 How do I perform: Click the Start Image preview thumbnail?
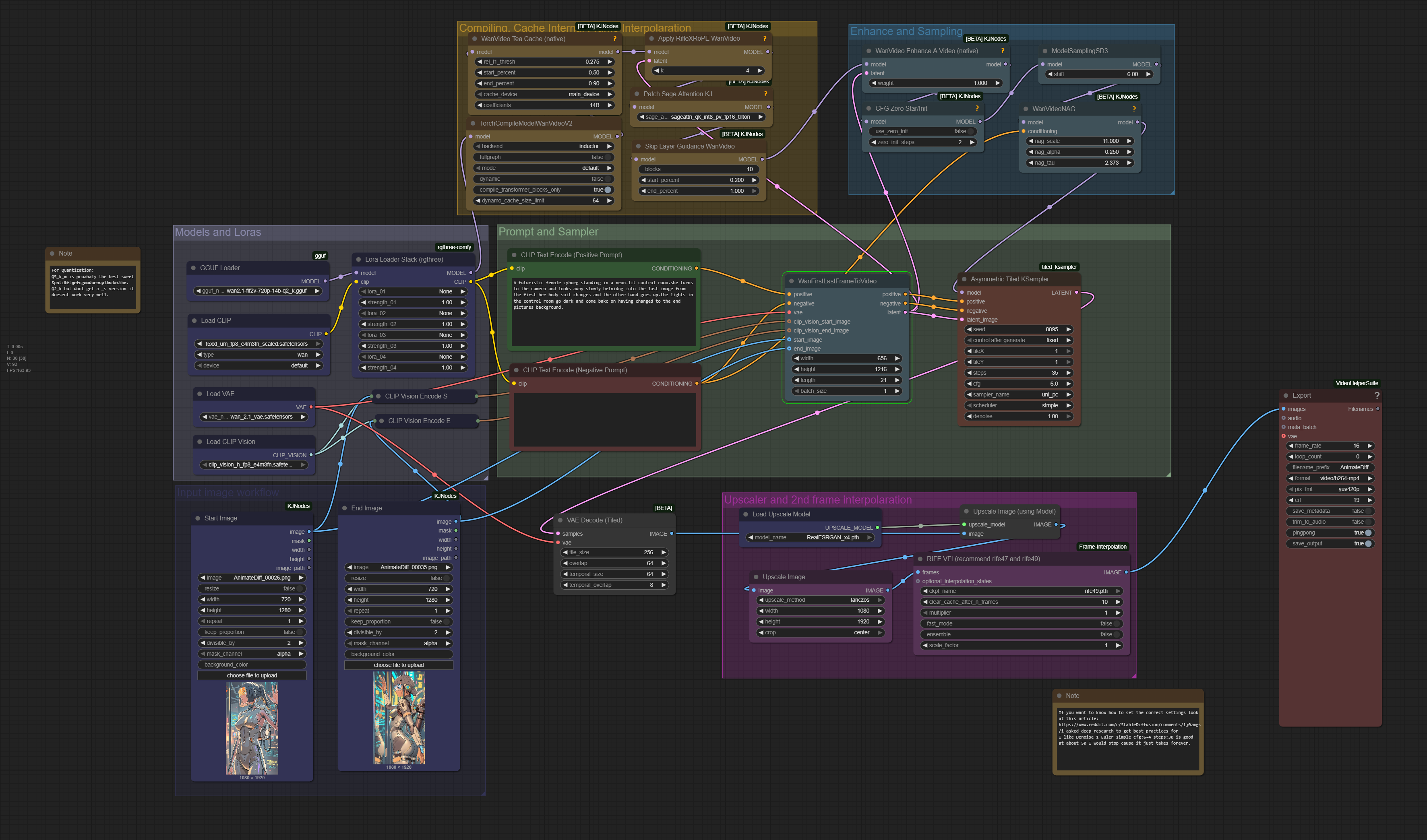click(x=252, y=728)
